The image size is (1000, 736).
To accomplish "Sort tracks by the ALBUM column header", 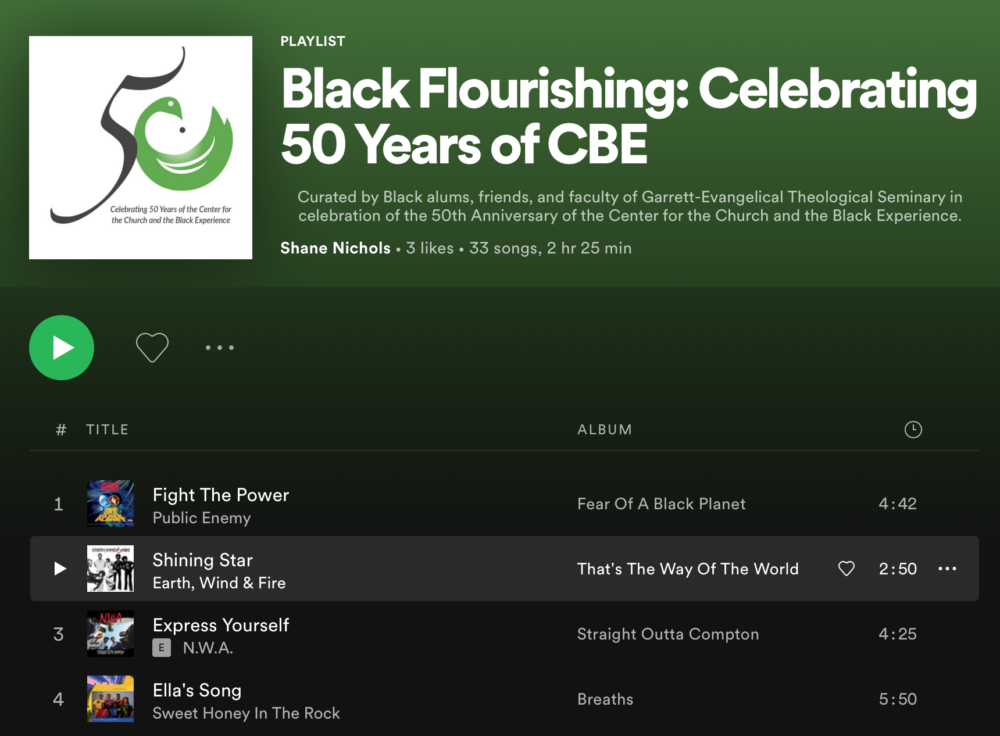I will (604, 430).
